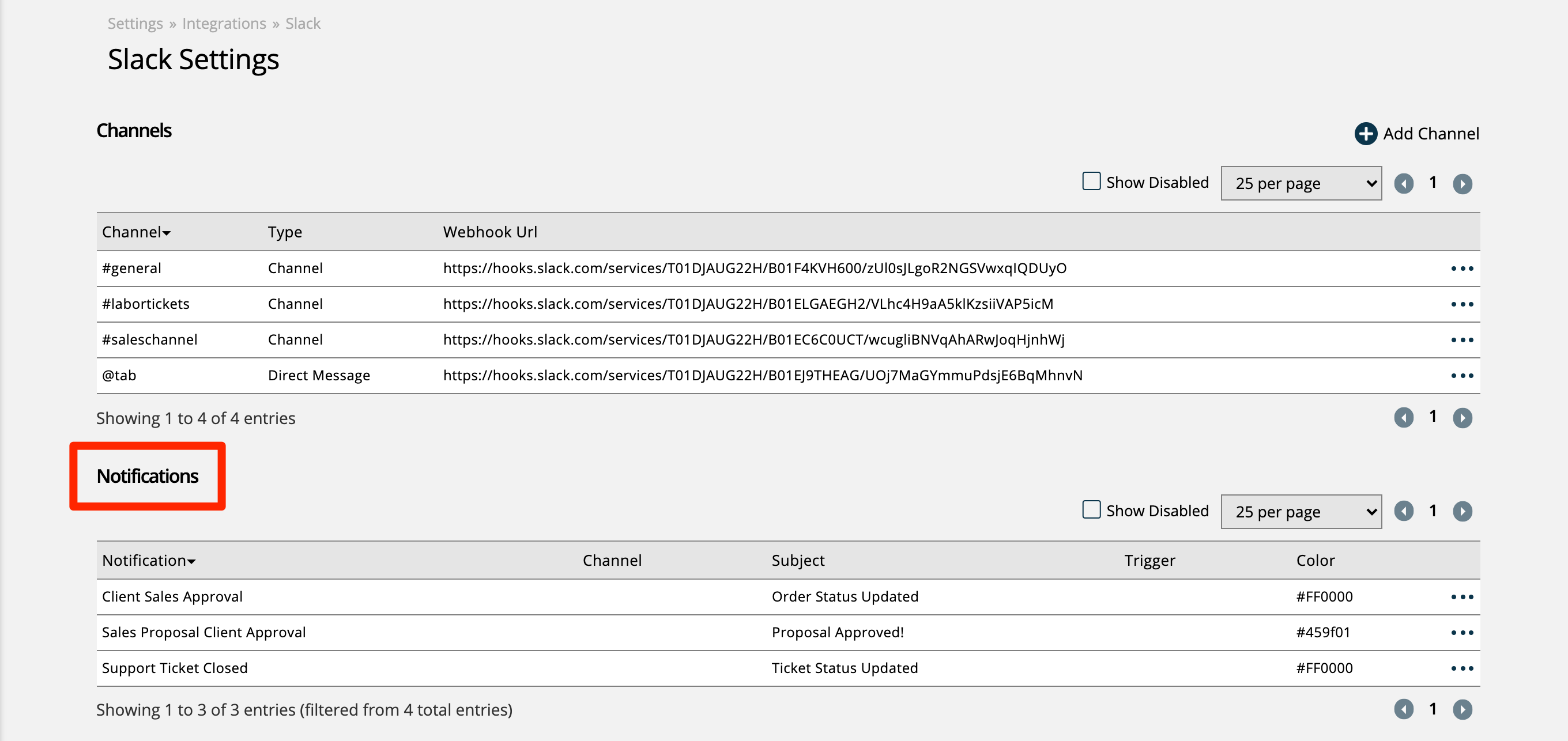The height and width of the screenshot is (741, 1568).
Task: Select 25 per page in Notifications dropdown
Action: [1301, 512]
